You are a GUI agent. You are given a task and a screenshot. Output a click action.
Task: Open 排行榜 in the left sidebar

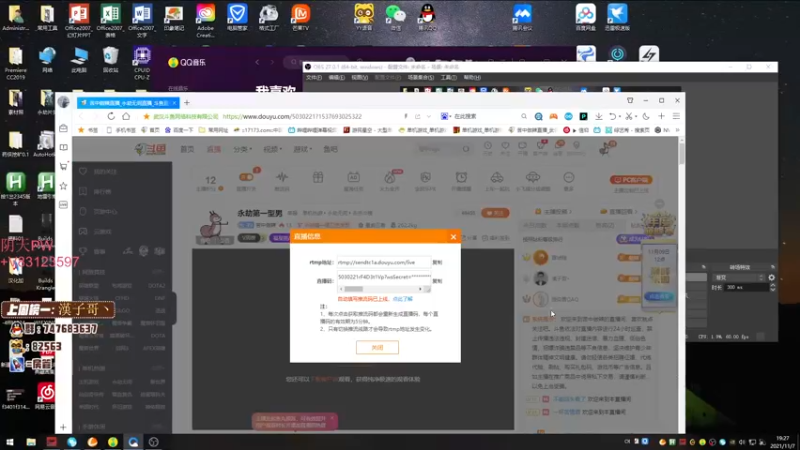[102, 192]
